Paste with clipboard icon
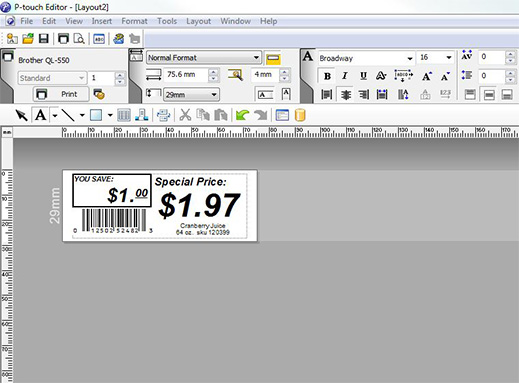Image resolution: width=519 pixels, height=383 pixels. (221, 115)
